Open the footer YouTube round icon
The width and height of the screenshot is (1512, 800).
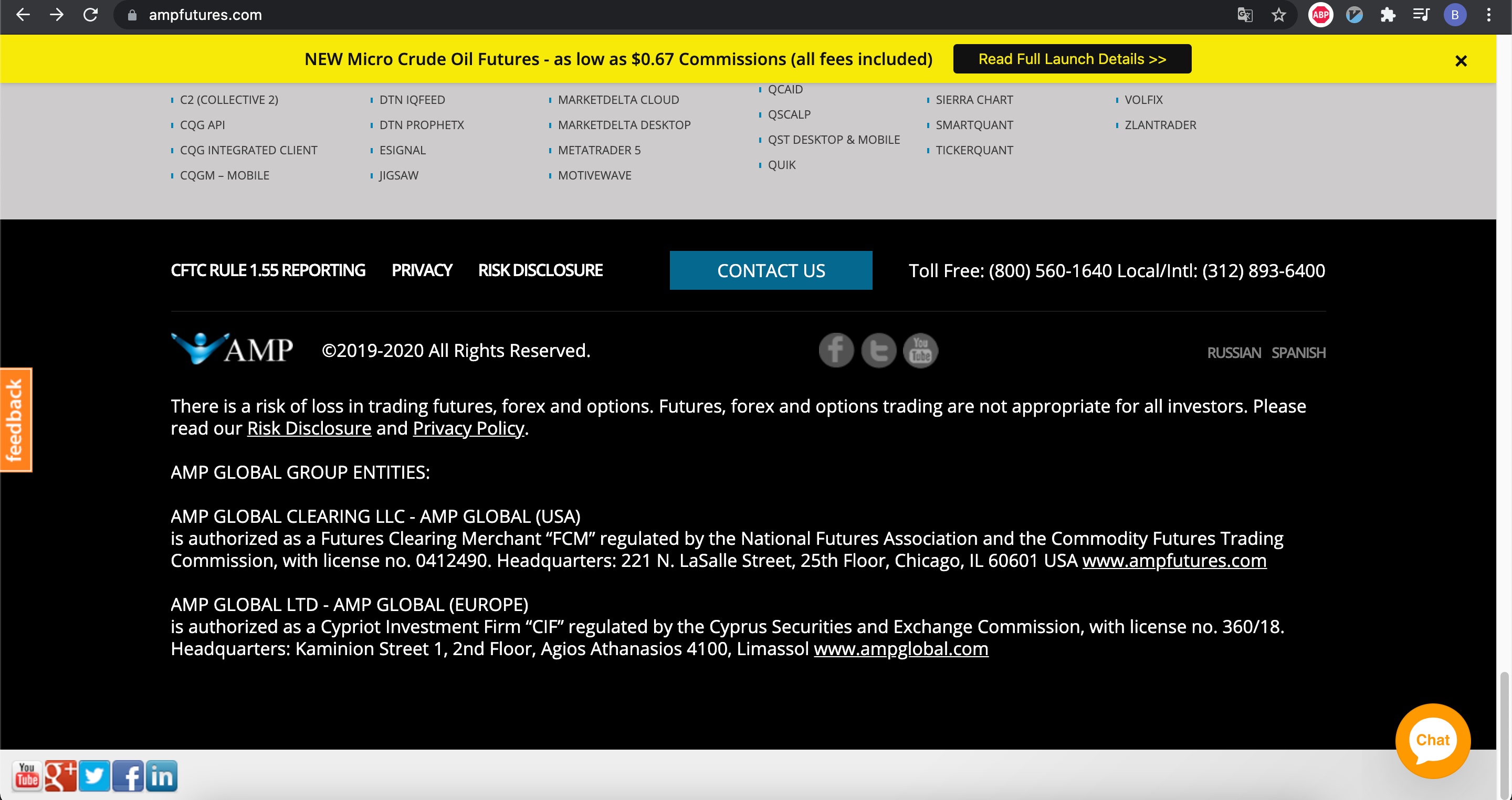tap(920, 351)
